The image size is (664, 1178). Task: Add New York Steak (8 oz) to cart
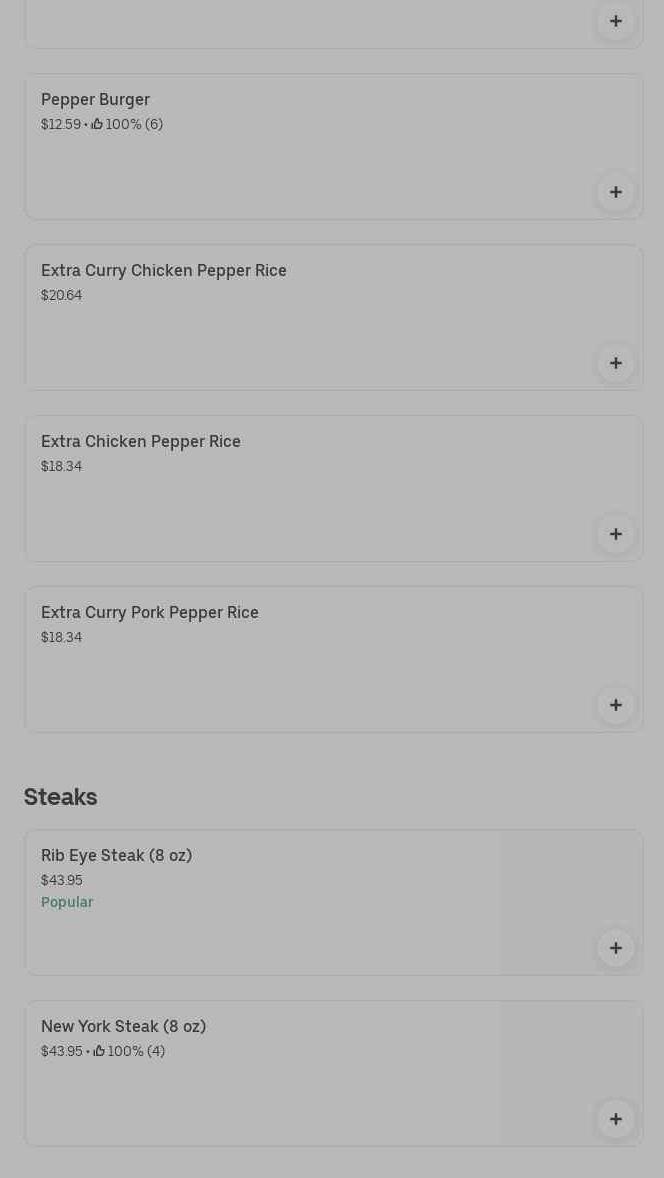point(616,1119)
